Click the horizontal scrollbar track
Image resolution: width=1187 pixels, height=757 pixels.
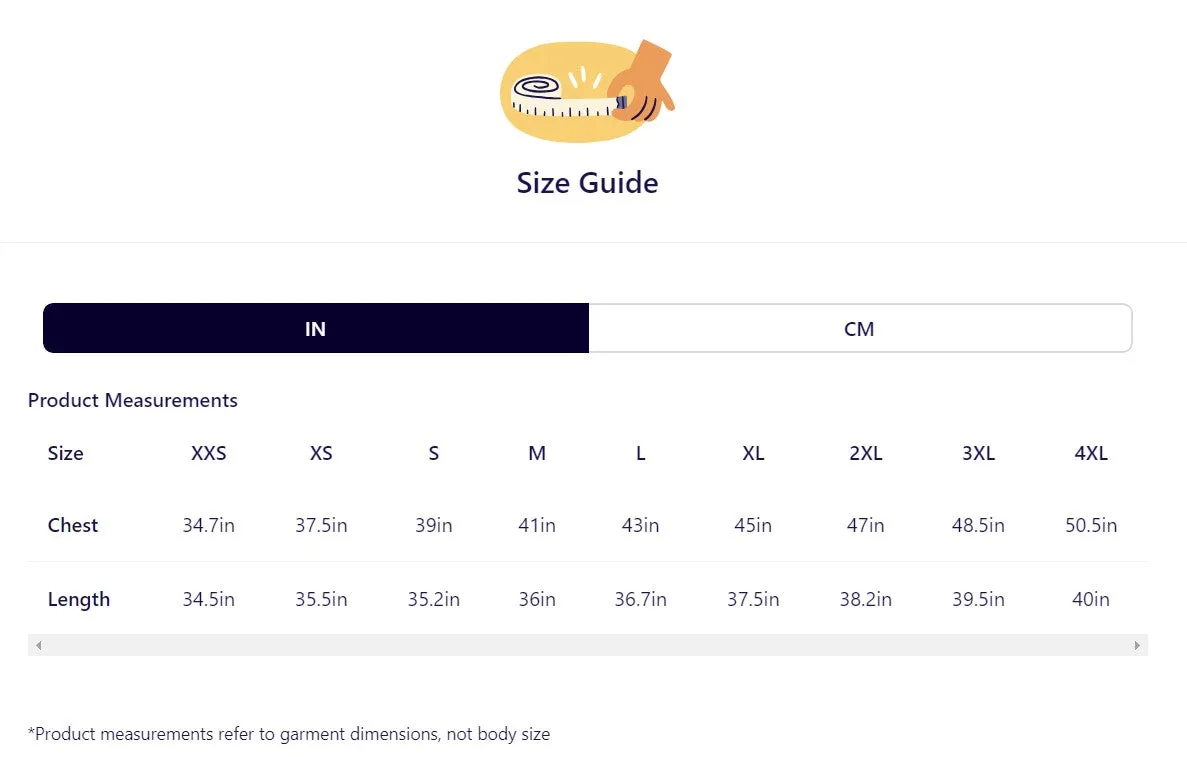(587, 645)
